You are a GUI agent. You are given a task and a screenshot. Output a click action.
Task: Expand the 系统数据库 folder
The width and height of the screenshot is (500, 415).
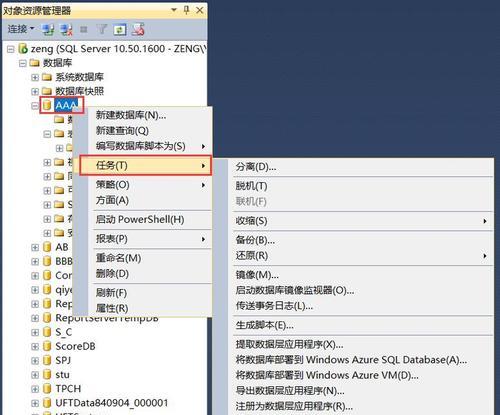click(x=35, y=78)
